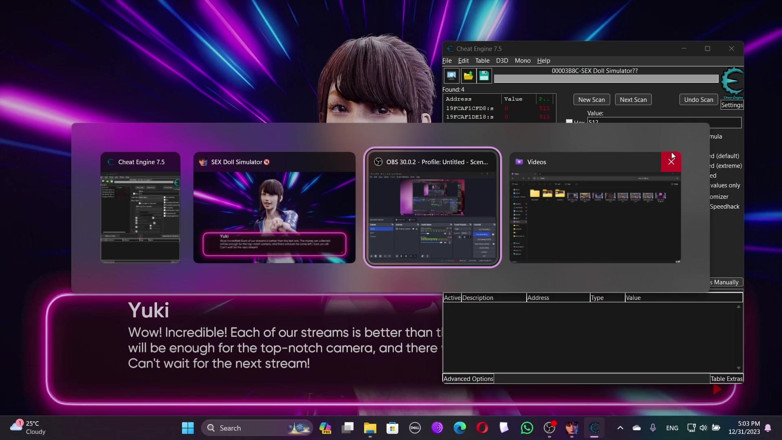This screenshot has height=440, width=782.
Task: Open the weather widget showing 25°C Cloudy
Action: 28,428
